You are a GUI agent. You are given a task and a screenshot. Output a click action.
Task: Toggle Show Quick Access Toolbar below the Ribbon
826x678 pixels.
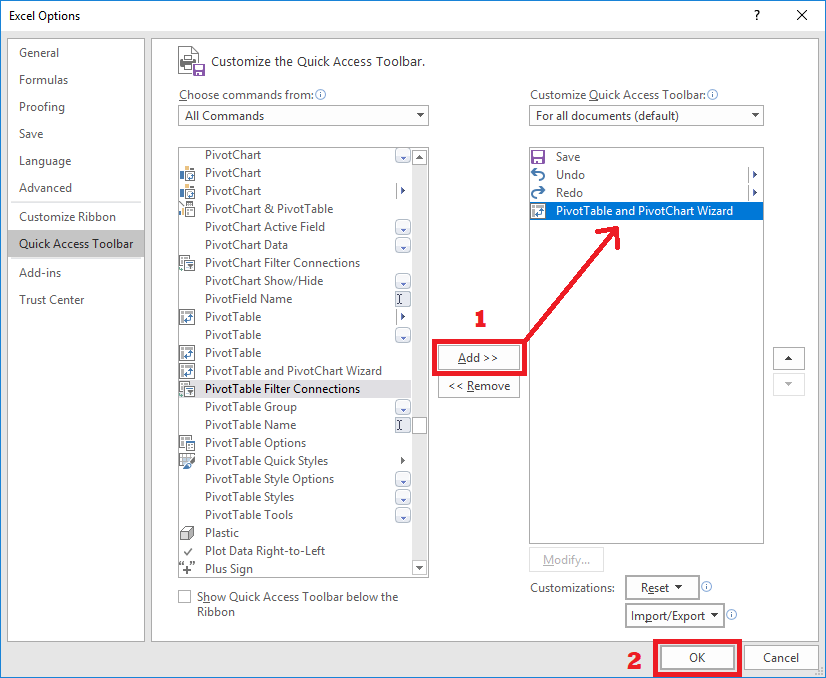(184, 597)
